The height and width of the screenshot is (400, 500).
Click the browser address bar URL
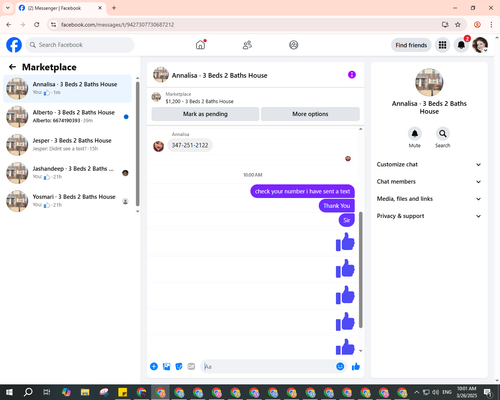(117, 25)
